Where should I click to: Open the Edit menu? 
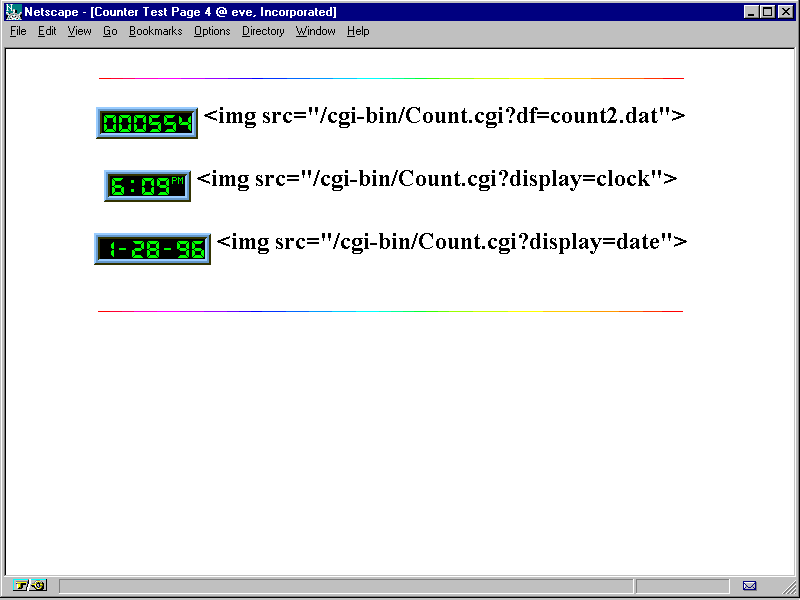pos(47,31)
